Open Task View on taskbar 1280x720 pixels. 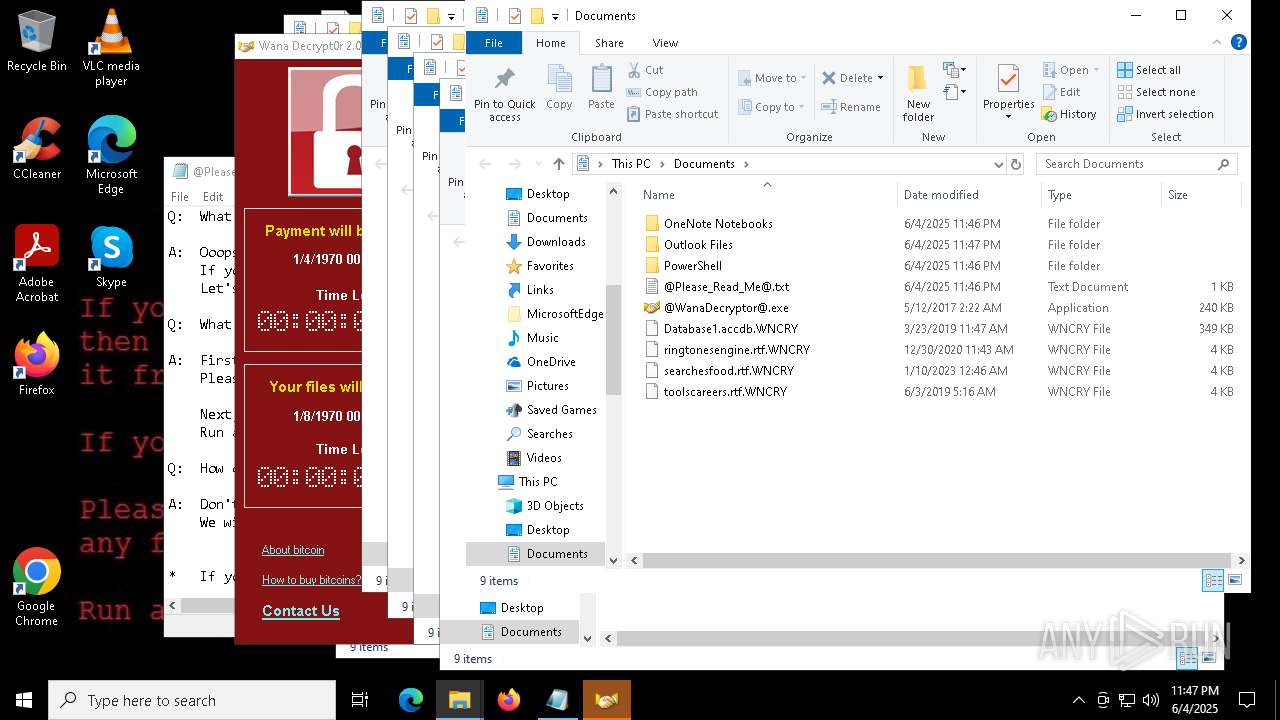(360, 700)
